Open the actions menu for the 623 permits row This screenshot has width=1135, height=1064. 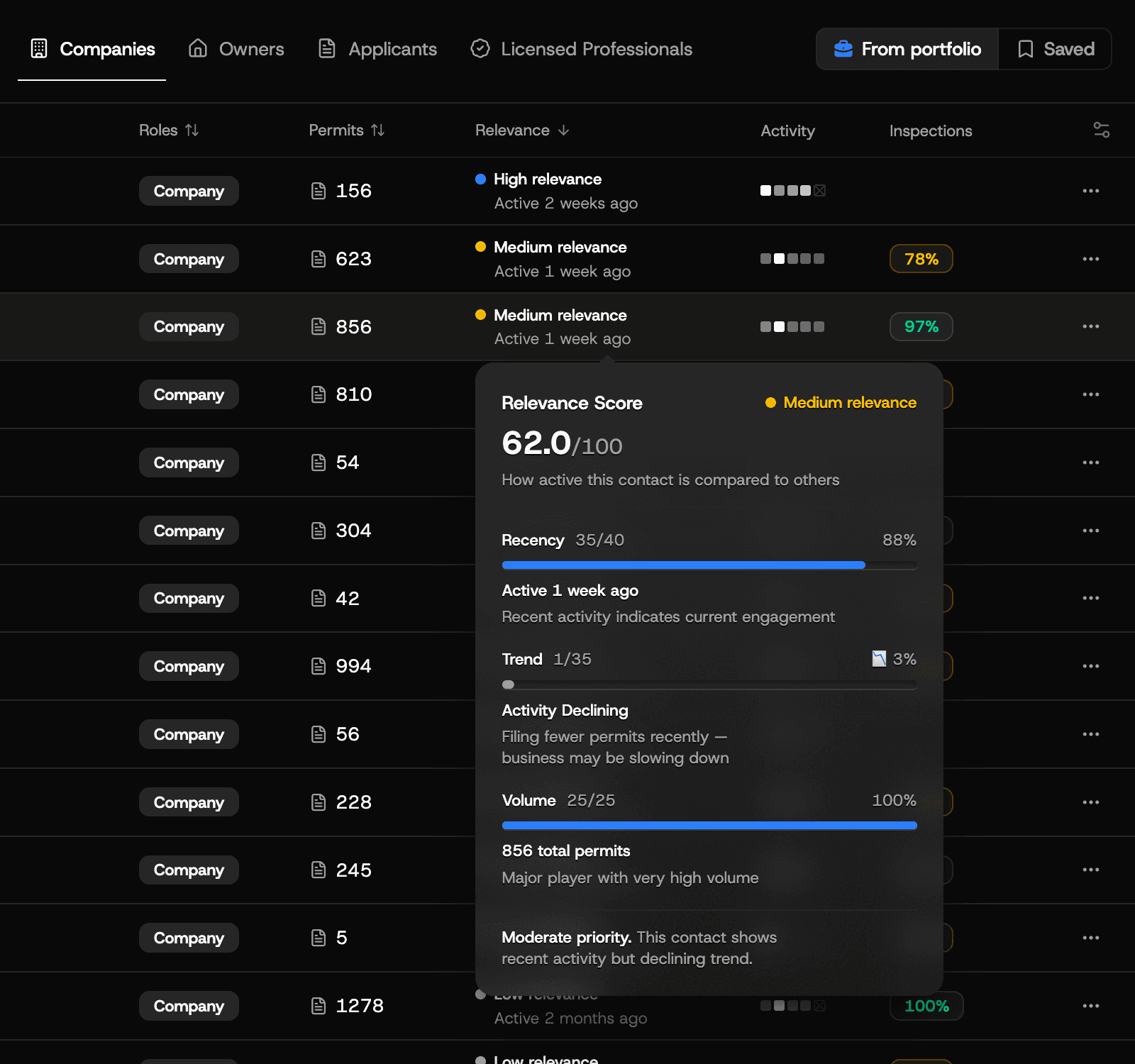pyautogui.click(x=1090, y=258)
